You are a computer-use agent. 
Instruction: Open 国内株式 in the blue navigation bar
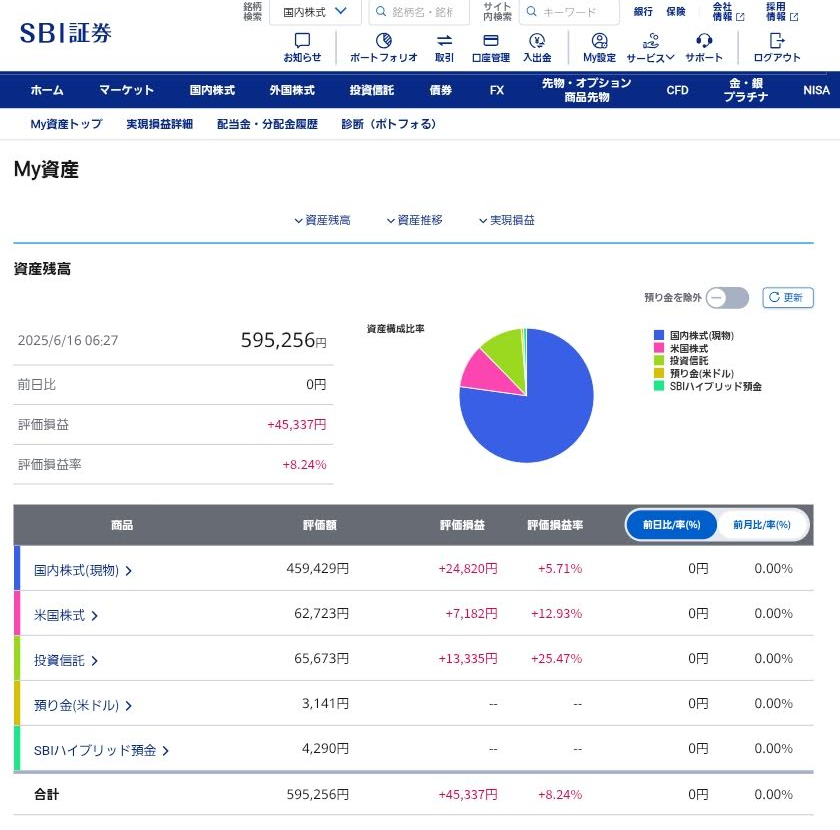point(212,90)
